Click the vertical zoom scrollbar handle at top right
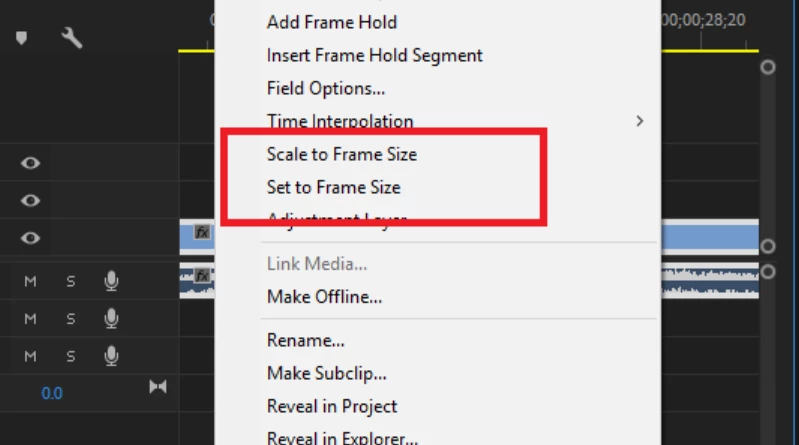This screenshot has height=445, width=799. click(767, 67)
